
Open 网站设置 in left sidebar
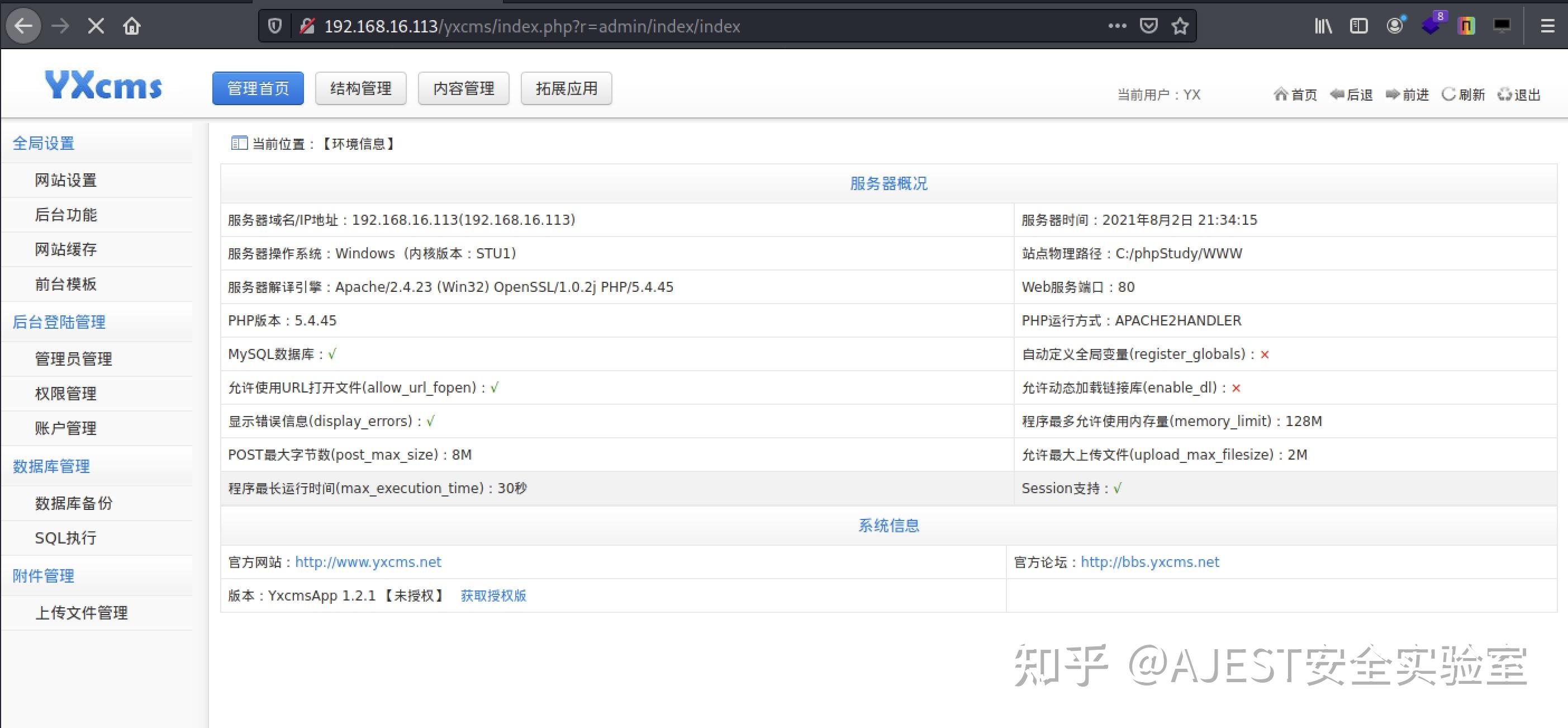(66, 181)
